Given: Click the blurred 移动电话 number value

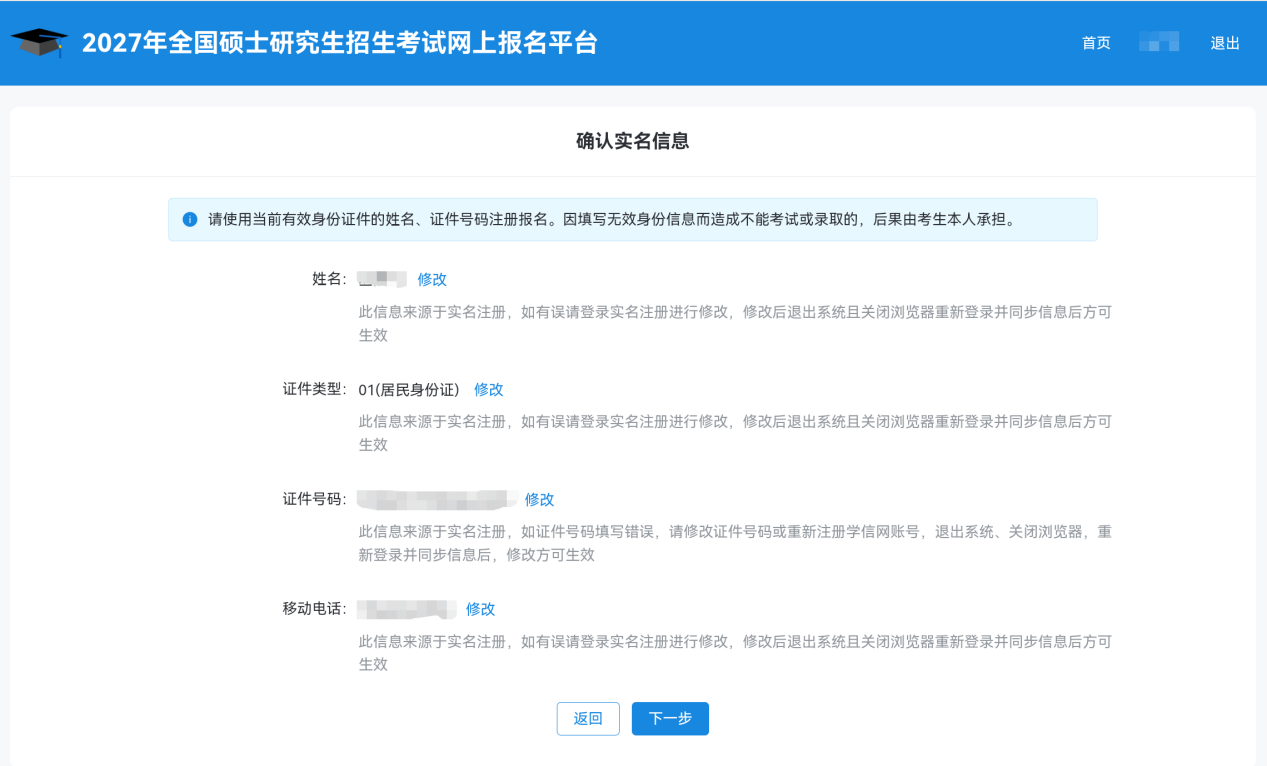Looking at the screenshot, I should click(407, 608).
